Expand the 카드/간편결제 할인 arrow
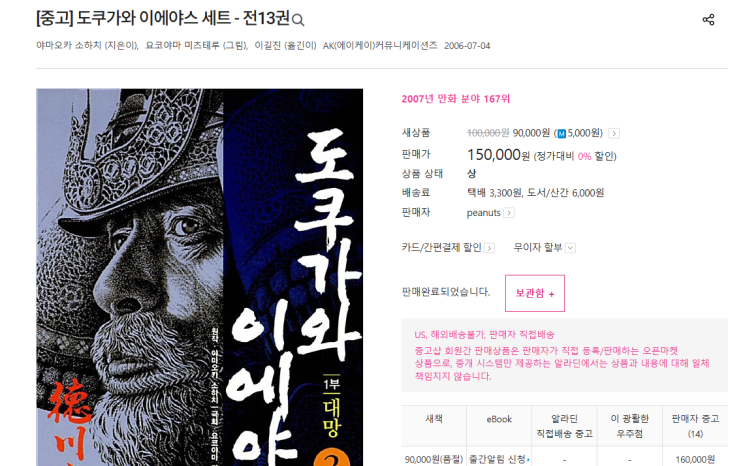Image resolution: width=743 pixels, height=466 pixels. pyautogui.click(x=490, y=248)
